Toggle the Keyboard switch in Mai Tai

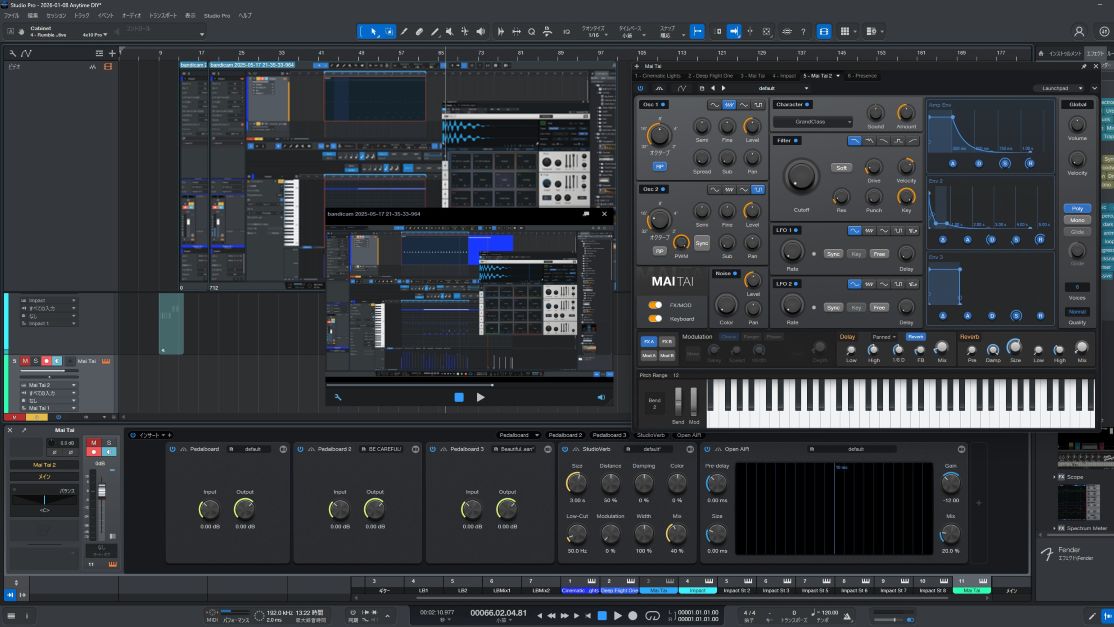point(656,318)
